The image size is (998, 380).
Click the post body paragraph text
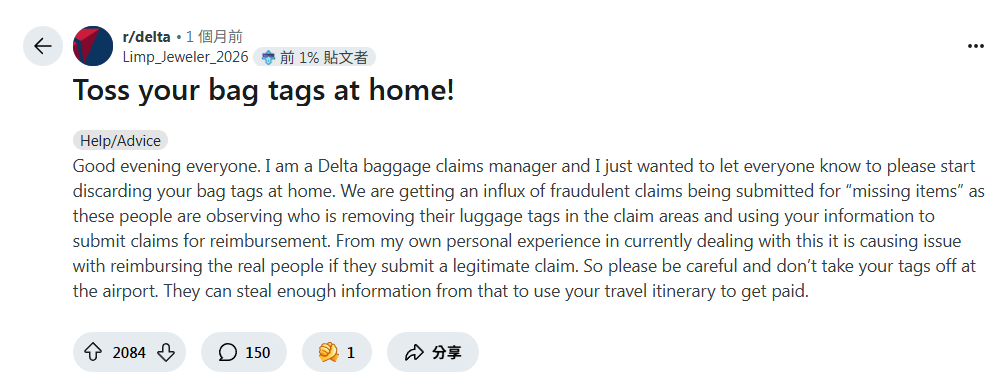coord(524,229)
